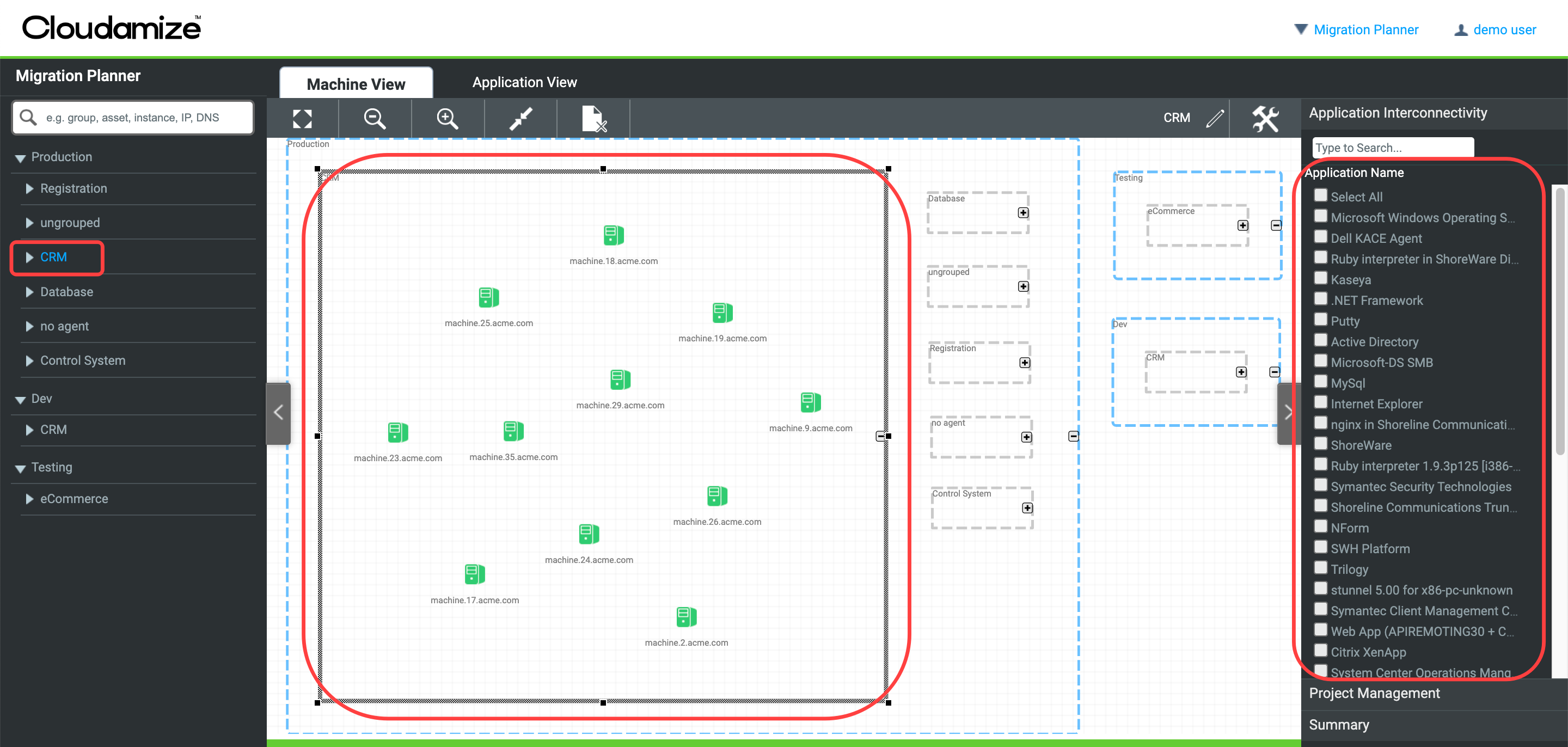
Task: Expand the Registration group in the sidebar
Action: (29, 188)
